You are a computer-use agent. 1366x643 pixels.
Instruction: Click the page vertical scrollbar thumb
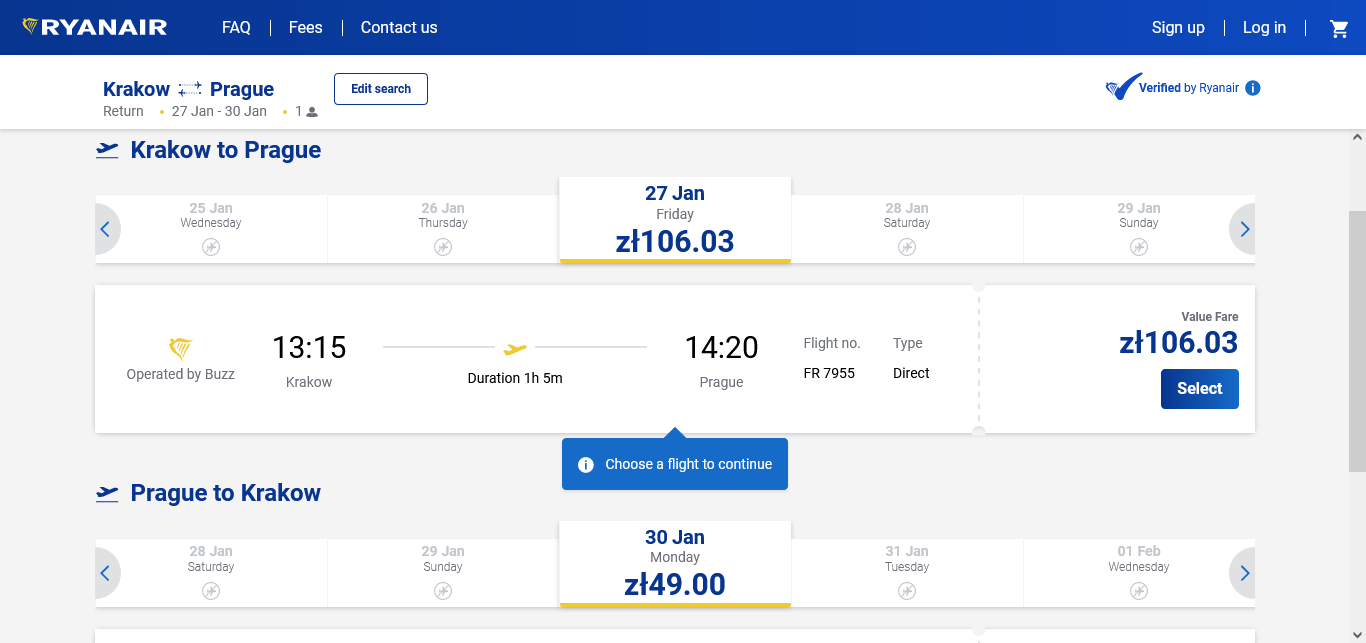(1357, 340)
